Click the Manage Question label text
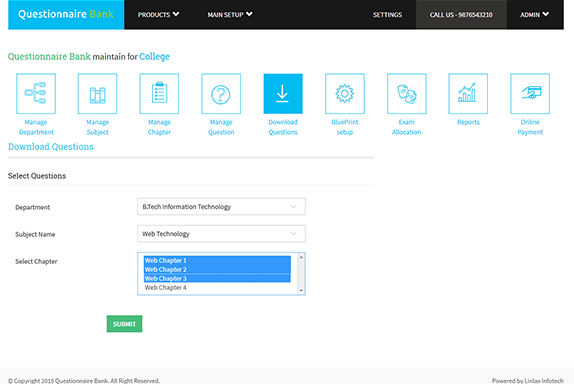Screen dimensions: 574x384 click(x=221, y=127)
